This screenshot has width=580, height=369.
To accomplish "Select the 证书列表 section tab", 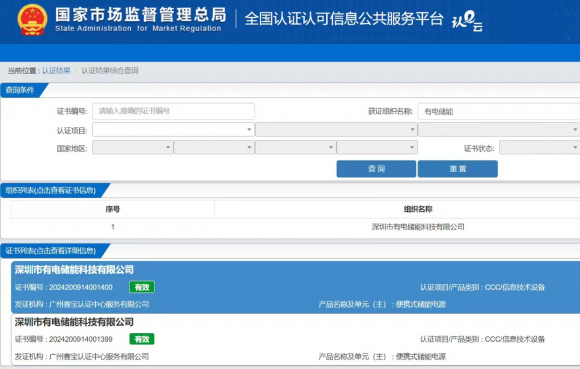I will [51, 251].
